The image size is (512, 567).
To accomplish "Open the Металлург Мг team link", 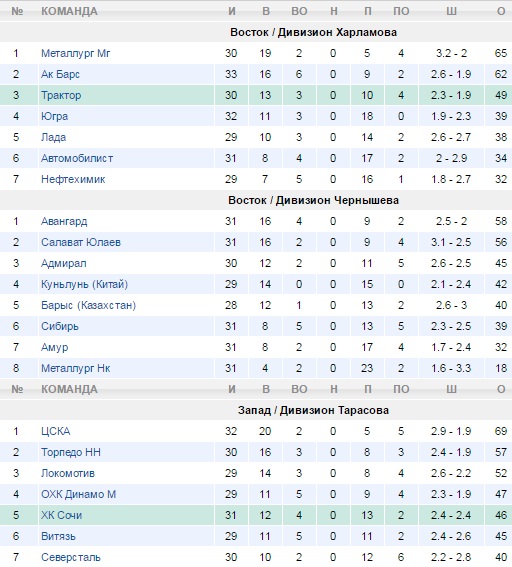I will click(x=75, y=54).
